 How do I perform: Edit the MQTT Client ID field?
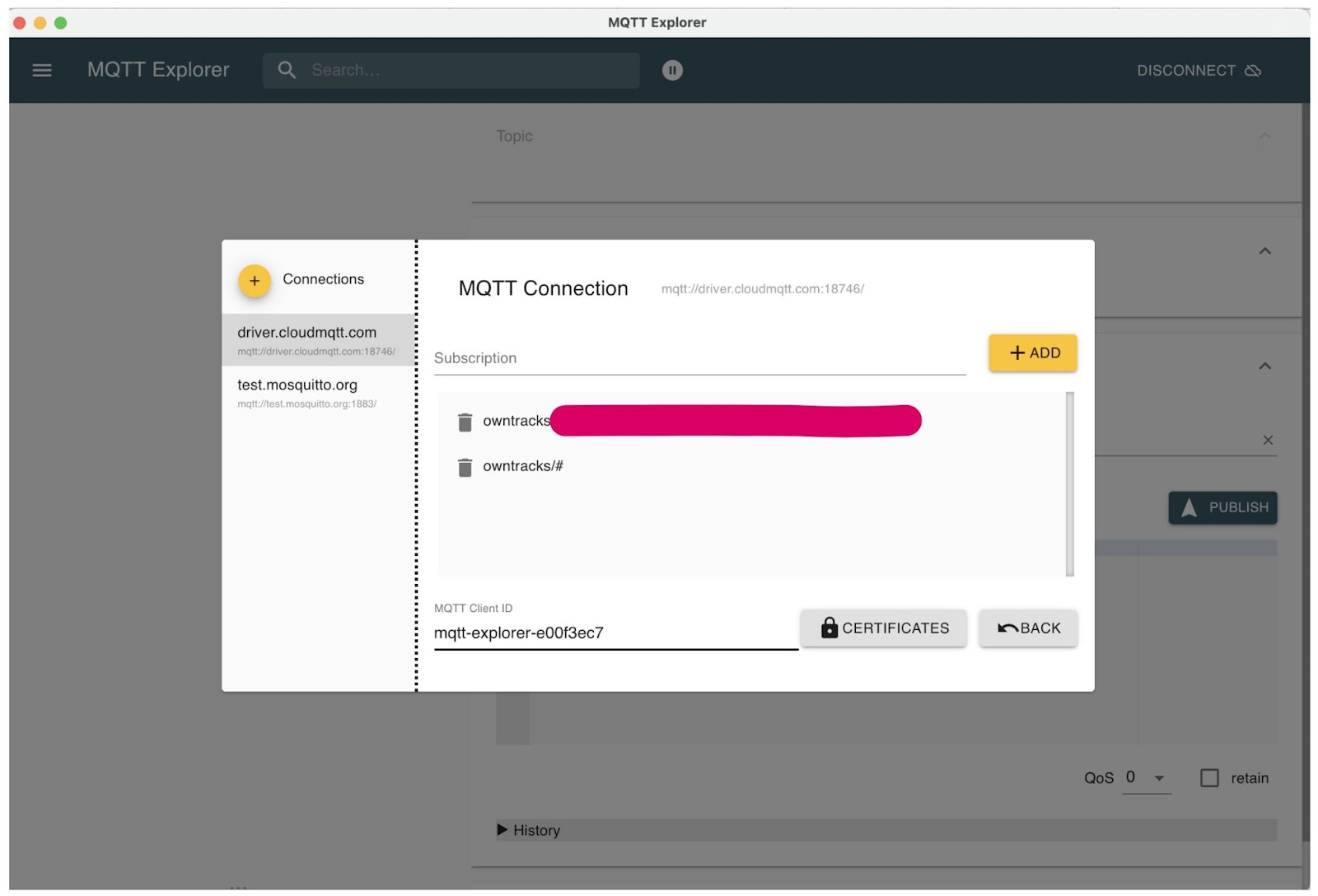[x=615, y=632]
